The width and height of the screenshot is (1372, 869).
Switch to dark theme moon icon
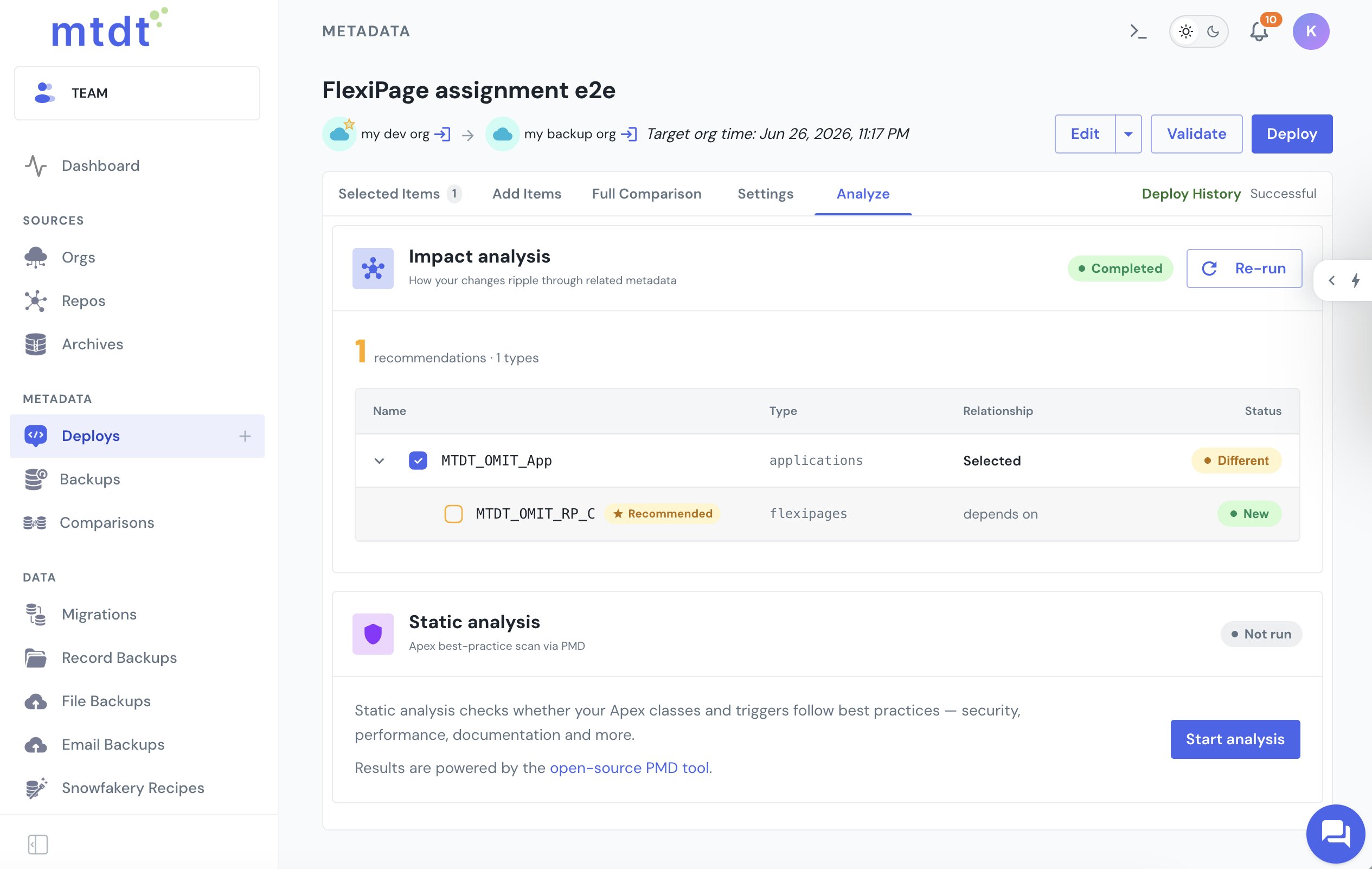coord(1213,31)
